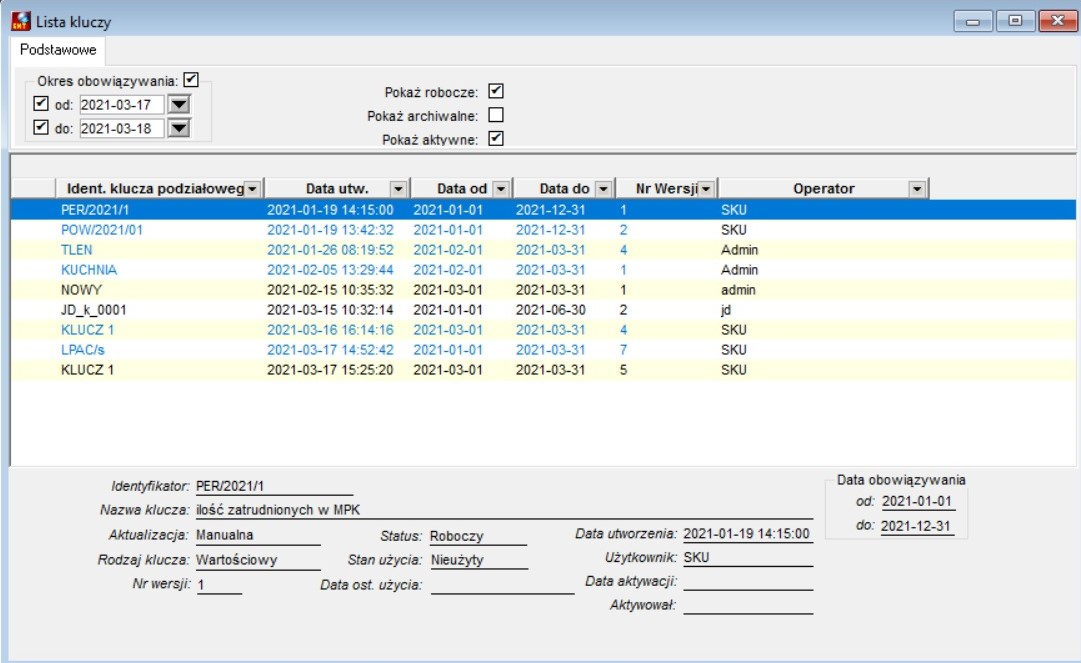Click the empty Aktywował field

748,605
